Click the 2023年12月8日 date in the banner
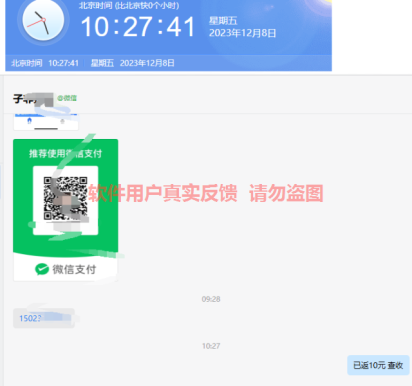The image size is (412, 386). point(242,33)
